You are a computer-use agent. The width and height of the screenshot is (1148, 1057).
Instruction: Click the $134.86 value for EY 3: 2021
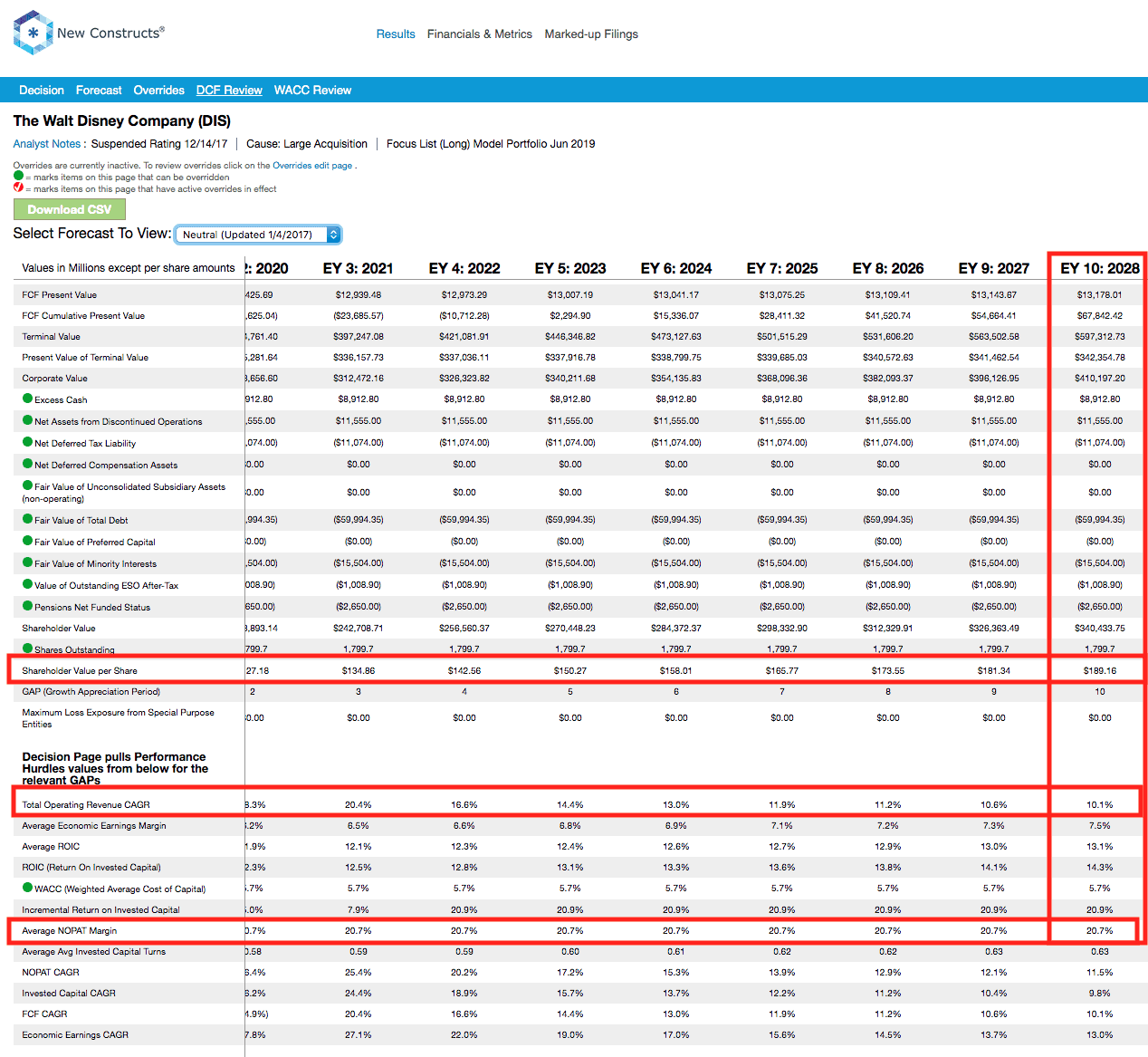click(359, 671)
